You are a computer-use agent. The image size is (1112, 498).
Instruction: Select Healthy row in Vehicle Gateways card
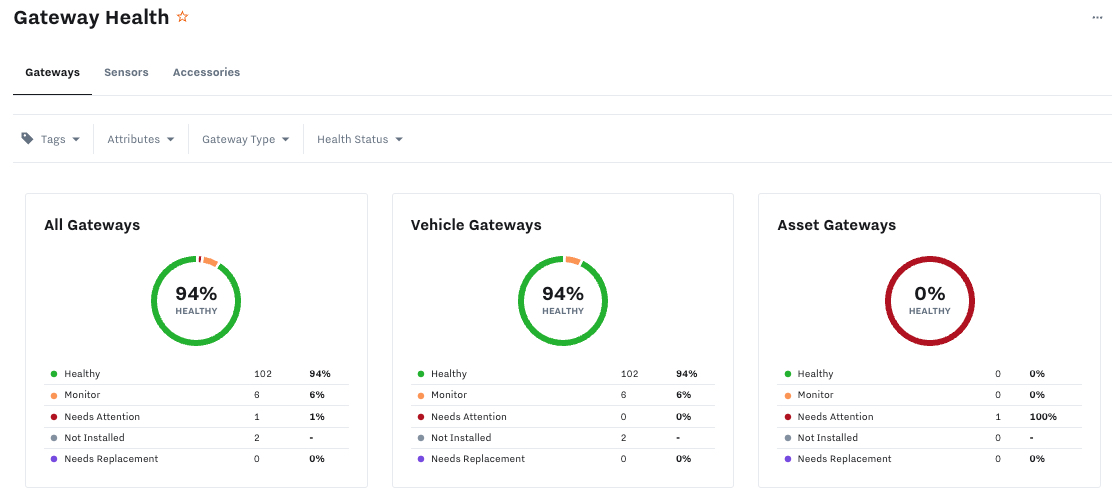(563, 374)
